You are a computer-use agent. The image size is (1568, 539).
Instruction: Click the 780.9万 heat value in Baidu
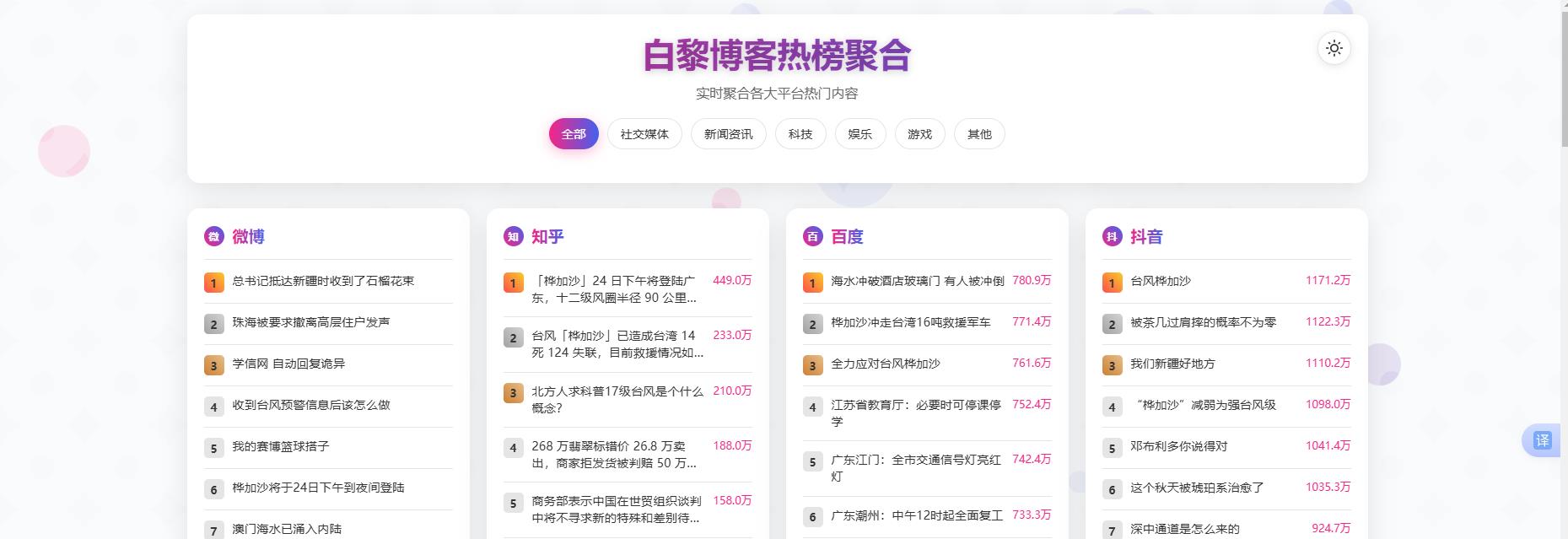click(1032, 280)
